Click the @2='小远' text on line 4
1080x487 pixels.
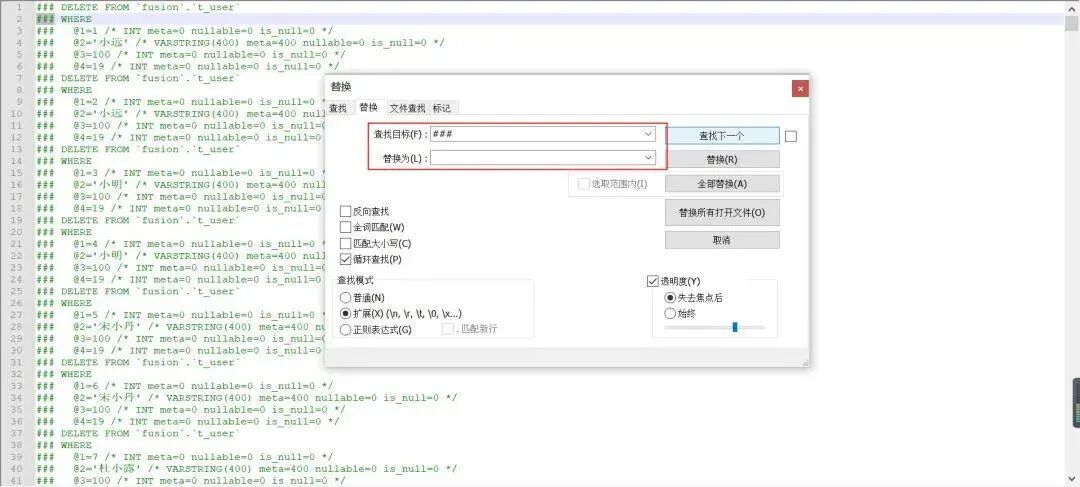[x=101, y=43]
